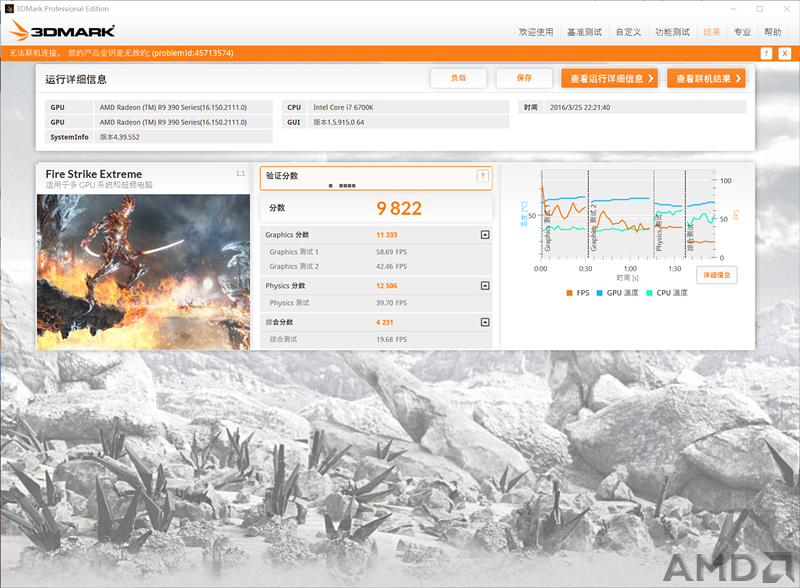800x588 pixels.
Task: Click the 负载 load button
Action: click(x=458, y=78)
